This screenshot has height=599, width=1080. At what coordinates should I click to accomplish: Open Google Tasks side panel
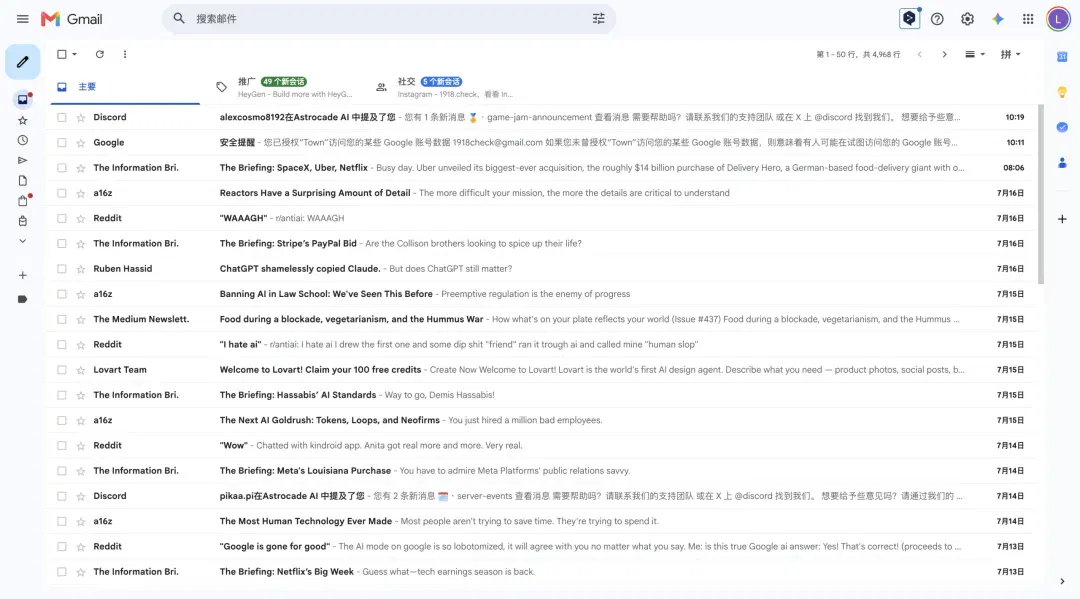click(1062, 127)
